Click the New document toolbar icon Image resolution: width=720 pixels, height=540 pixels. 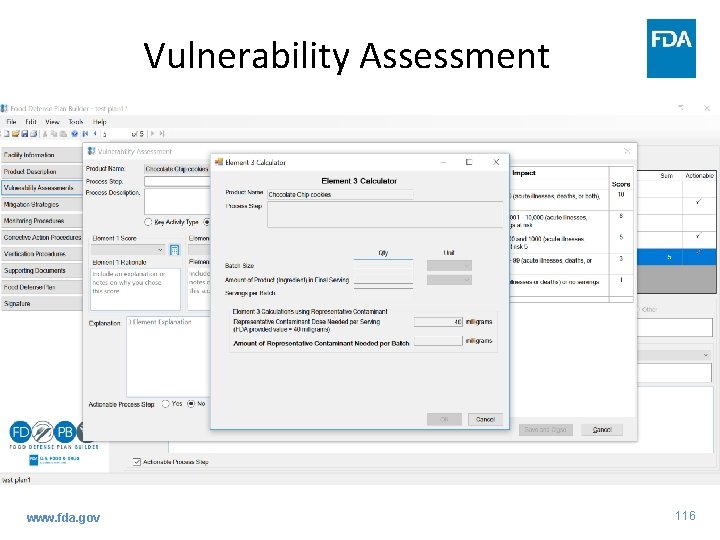[x=6, y=134]
